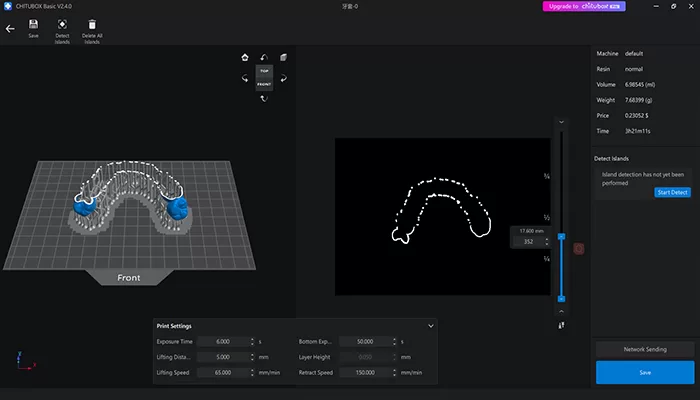Click the Price 0.23052 $ value
The width and height of the screenshot is (700, 400).
[x=637, y=115]
